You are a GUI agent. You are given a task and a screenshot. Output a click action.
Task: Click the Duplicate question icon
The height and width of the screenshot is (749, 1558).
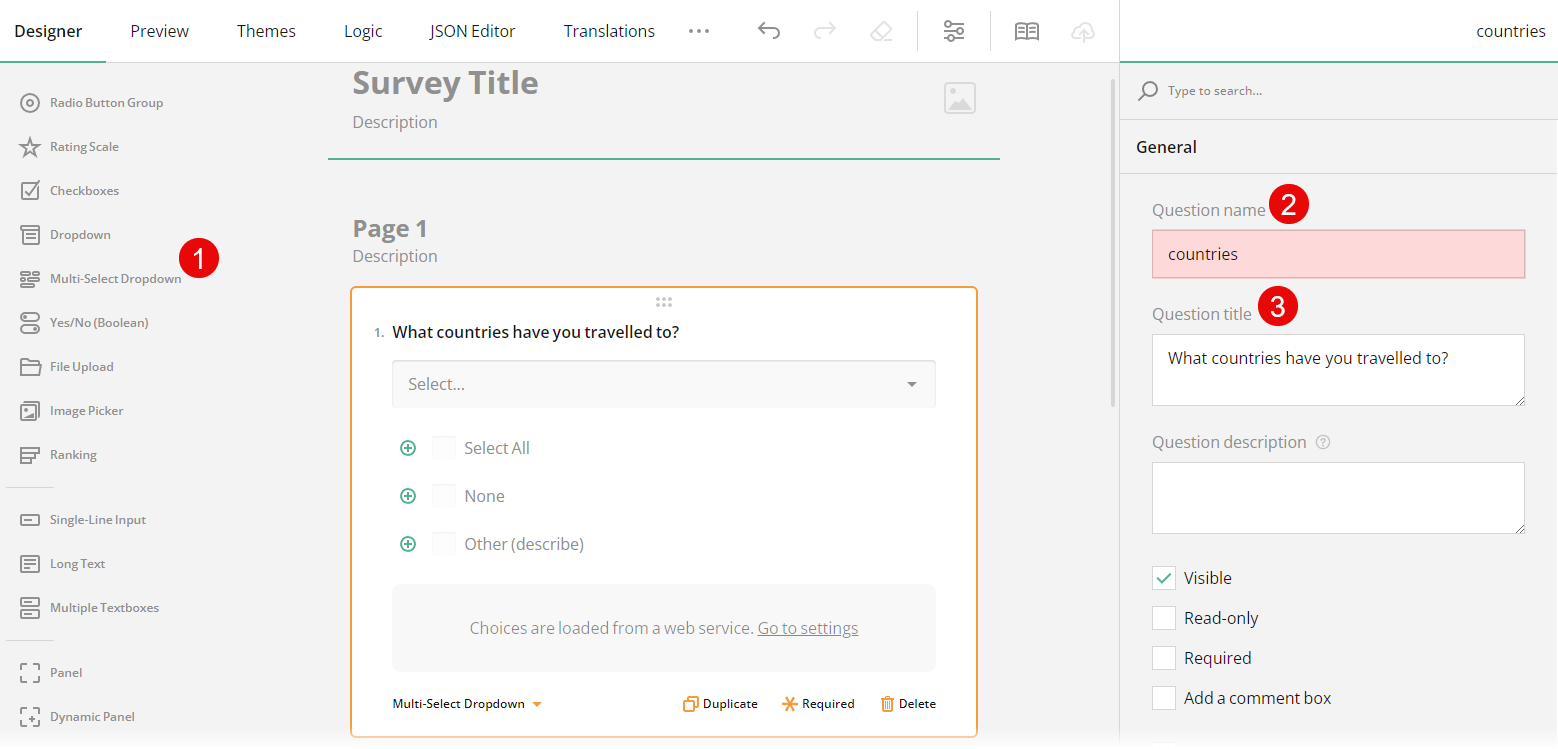(x=690, y=704)
